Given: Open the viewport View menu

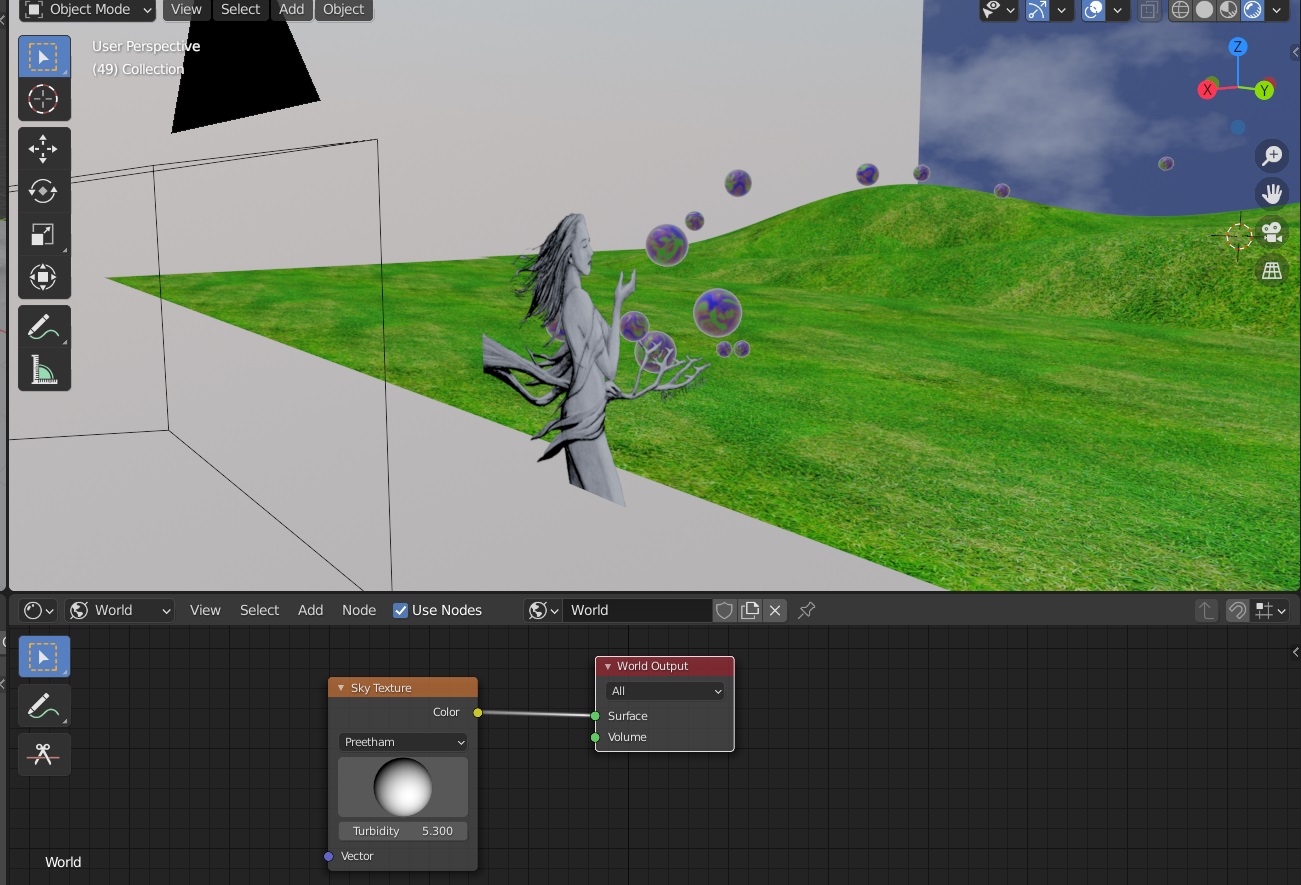Looking at the screenshot, I should (x=186, y=10).
